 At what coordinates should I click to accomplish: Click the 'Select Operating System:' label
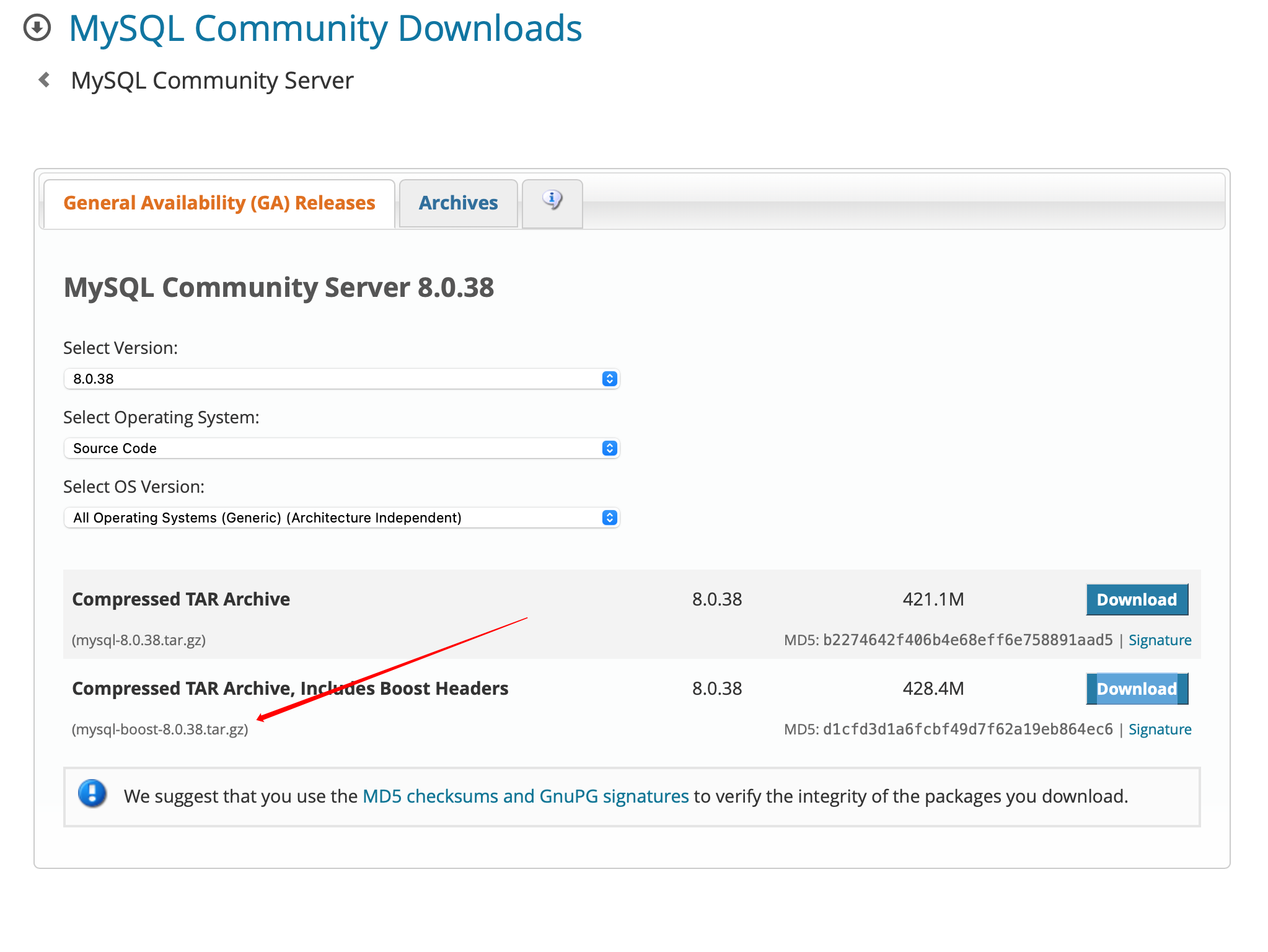(x=161, y=418)
